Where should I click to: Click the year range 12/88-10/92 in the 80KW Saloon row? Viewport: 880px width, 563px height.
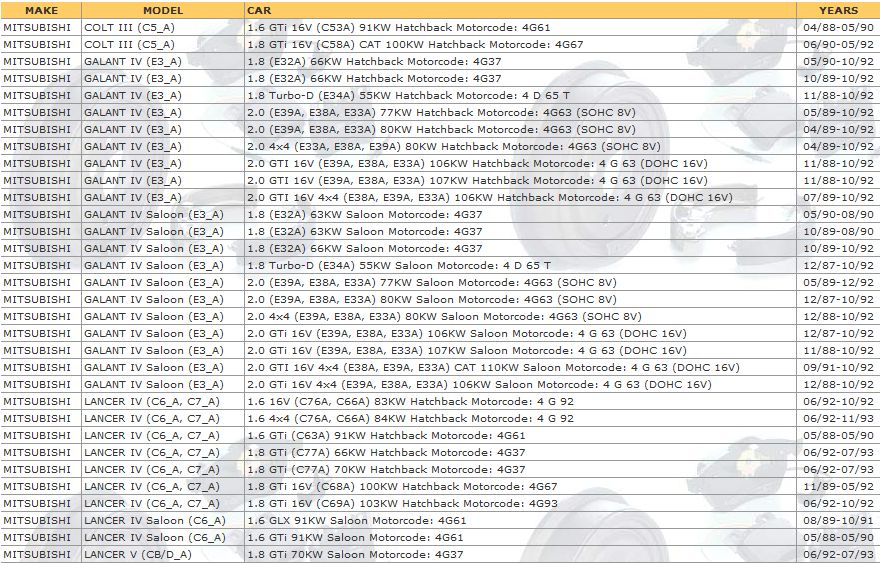pyautogui.click(x=838, y=316)
